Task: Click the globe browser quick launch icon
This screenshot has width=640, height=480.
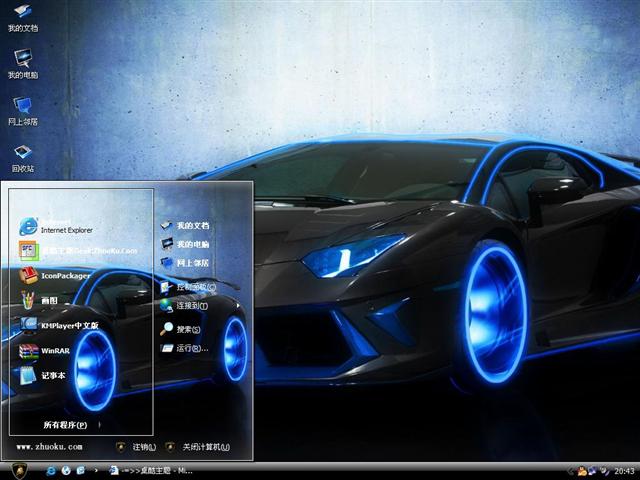Action: (x=66, y=471)
